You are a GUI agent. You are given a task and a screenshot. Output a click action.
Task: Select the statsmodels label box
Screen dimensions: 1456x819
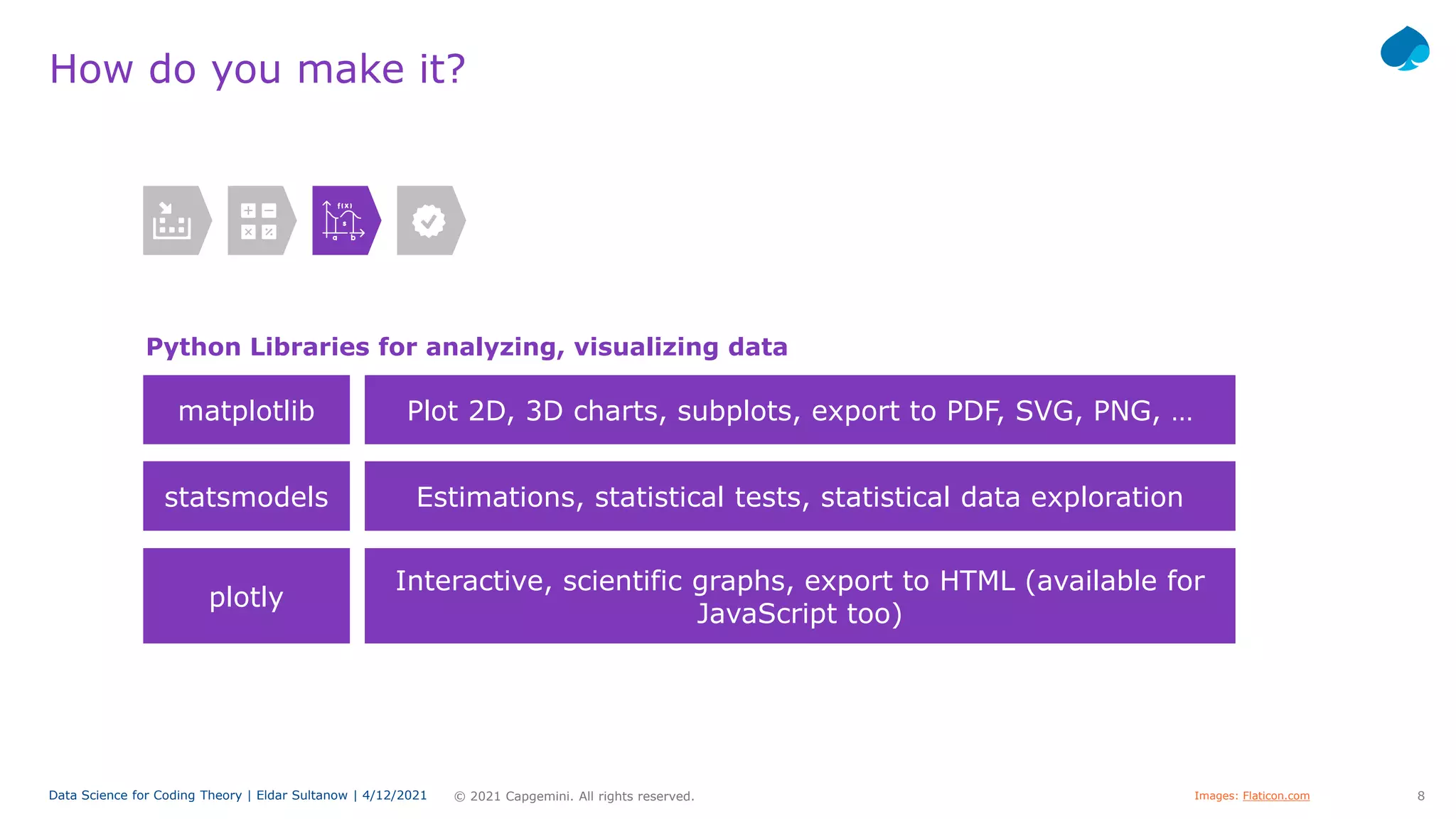click(x=246, y=496)
